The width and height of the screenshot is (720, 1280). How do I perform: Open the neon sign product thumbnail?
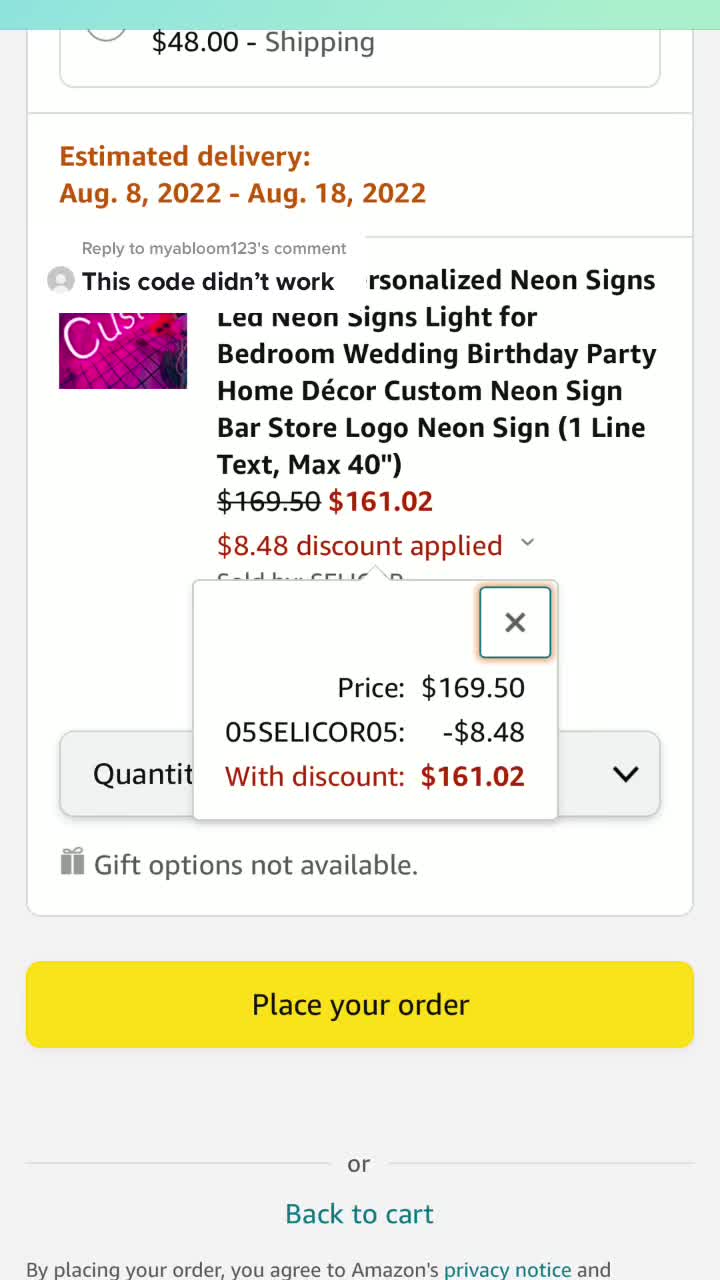(123, 351)
